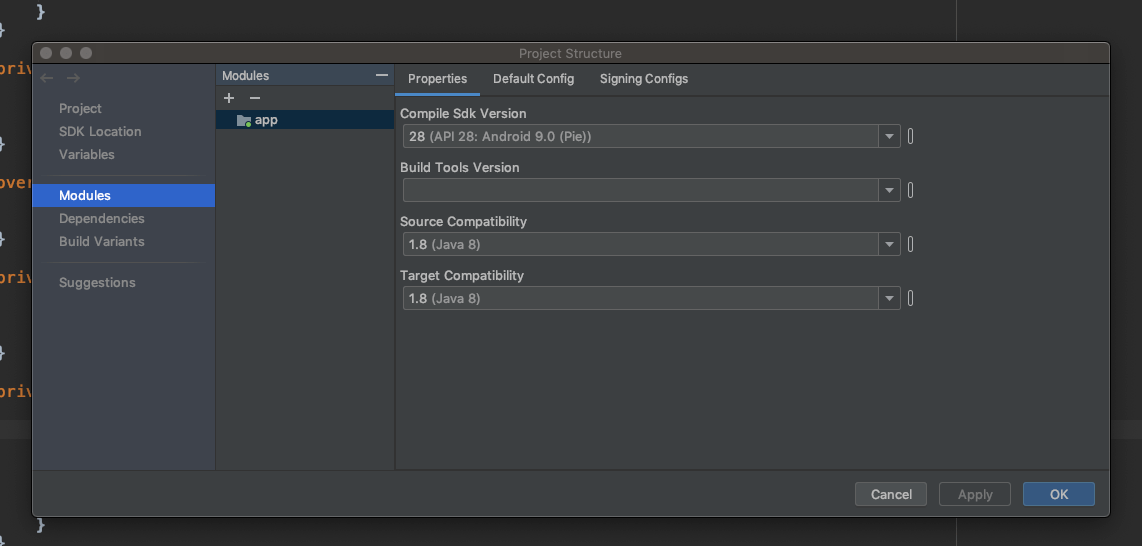Select Dependencies in the left sidebar
Screen dimensions: 1142x546
[x=102, y=219]
